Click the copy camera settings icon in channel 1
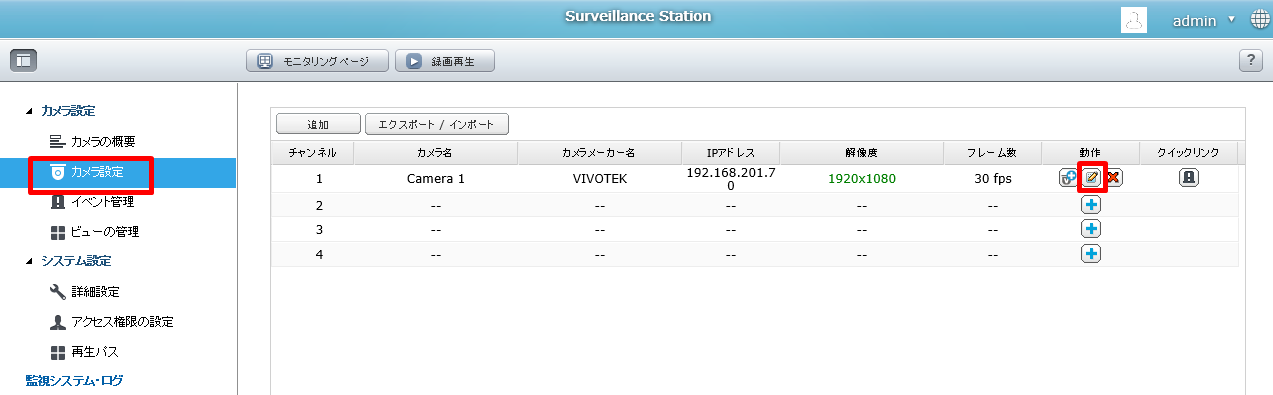 pos(1069,178)
